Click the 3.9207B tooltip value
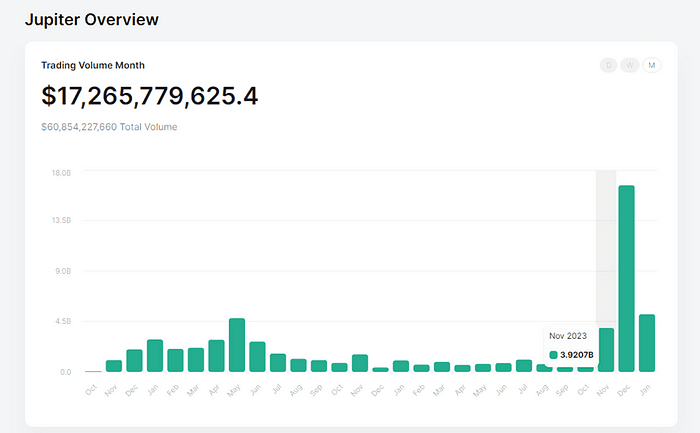This screenshot has width=700, height=433. pos(578,354)
